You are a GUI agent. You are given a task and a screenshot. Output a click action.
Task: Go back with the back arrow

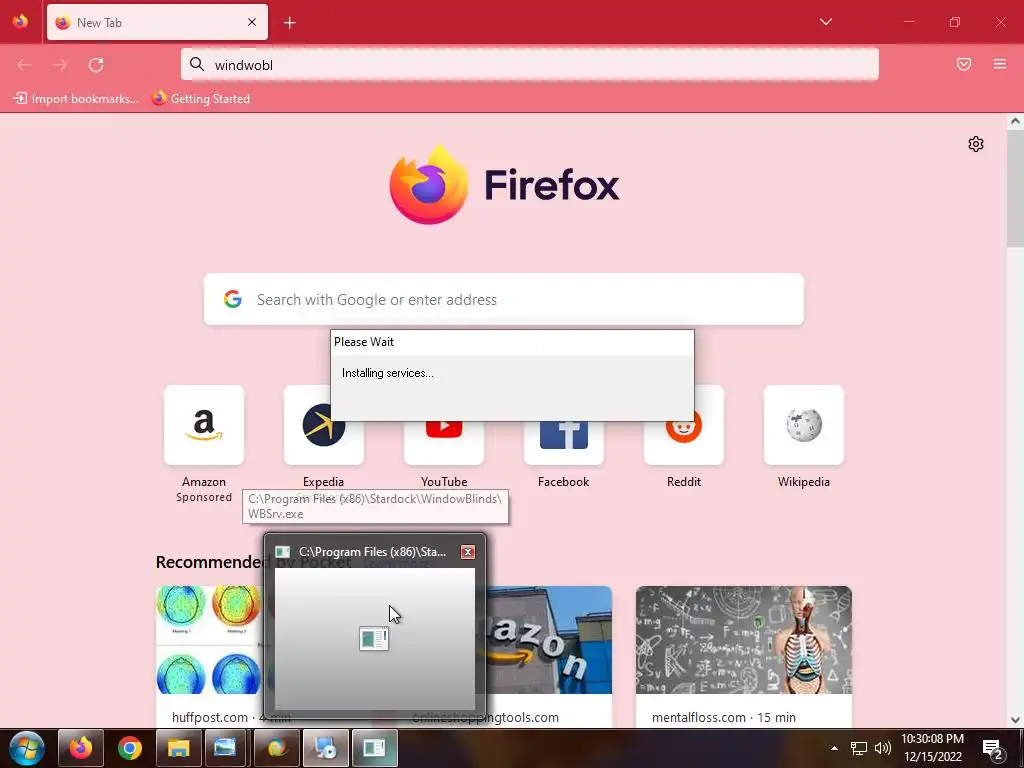24,65
